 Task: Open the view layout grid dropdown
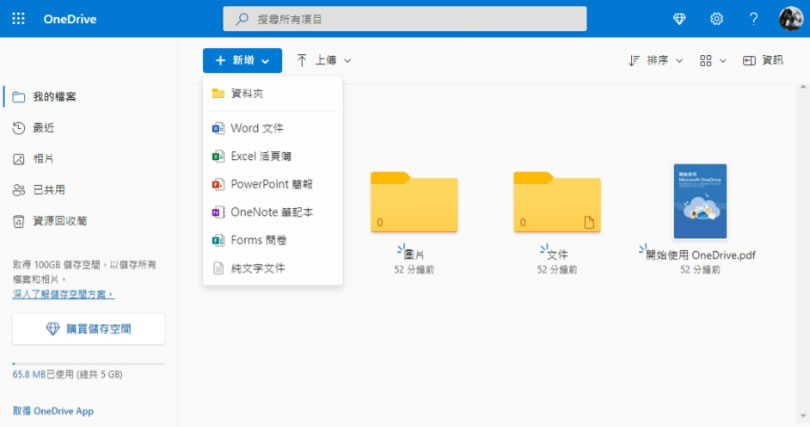point(713,61)
